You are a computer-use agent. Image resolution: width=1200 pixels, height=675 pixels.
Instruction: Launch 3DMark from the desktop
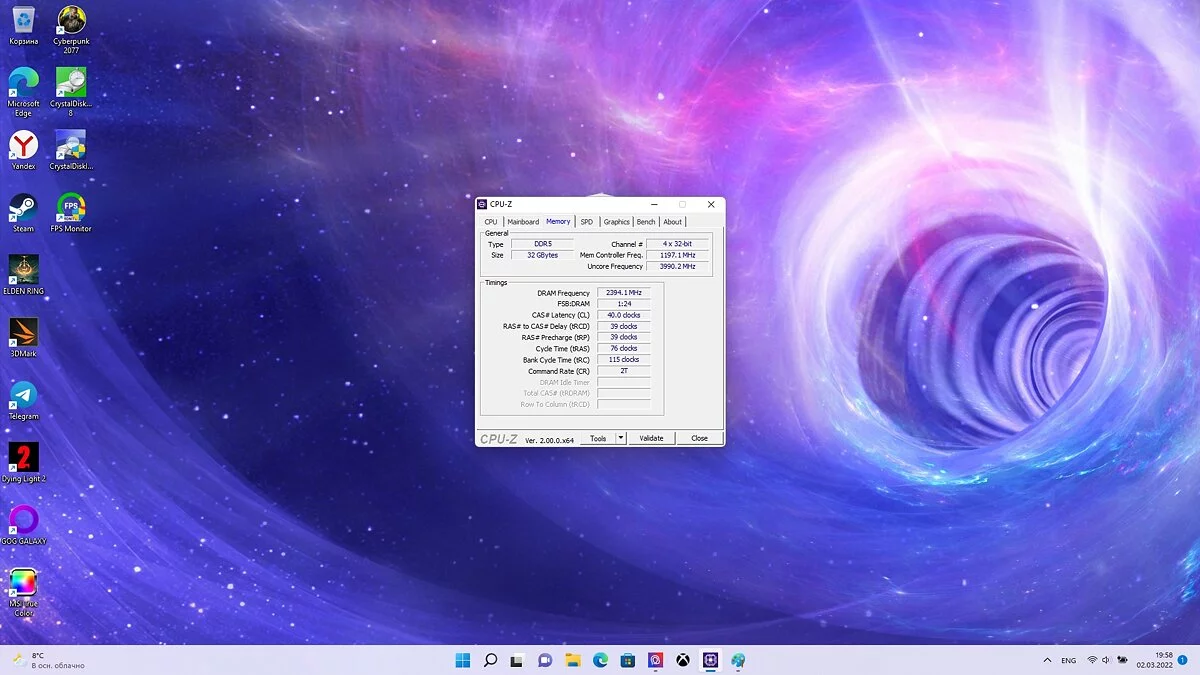[23, 333]
